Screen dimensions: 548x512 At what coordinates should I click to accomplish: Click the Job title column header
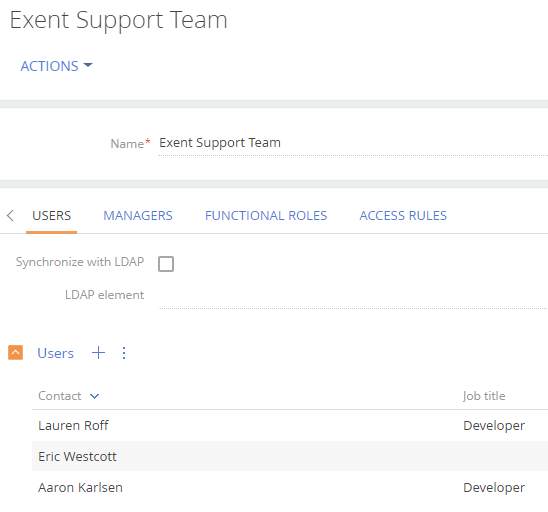[484, 396]
